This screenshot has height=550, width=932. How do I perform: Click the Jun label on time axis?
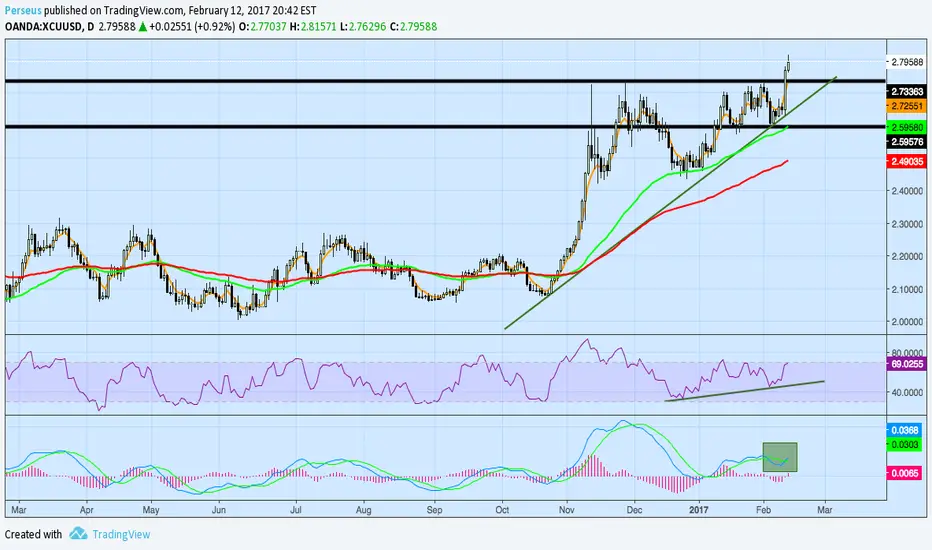[x=219, y=510]
